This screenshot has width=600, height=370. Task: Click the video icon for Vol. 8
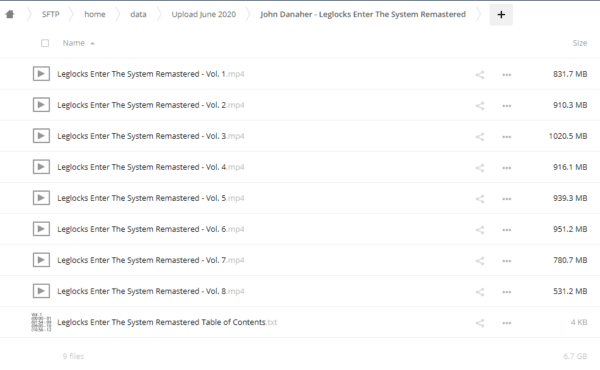tap(41, 291)
